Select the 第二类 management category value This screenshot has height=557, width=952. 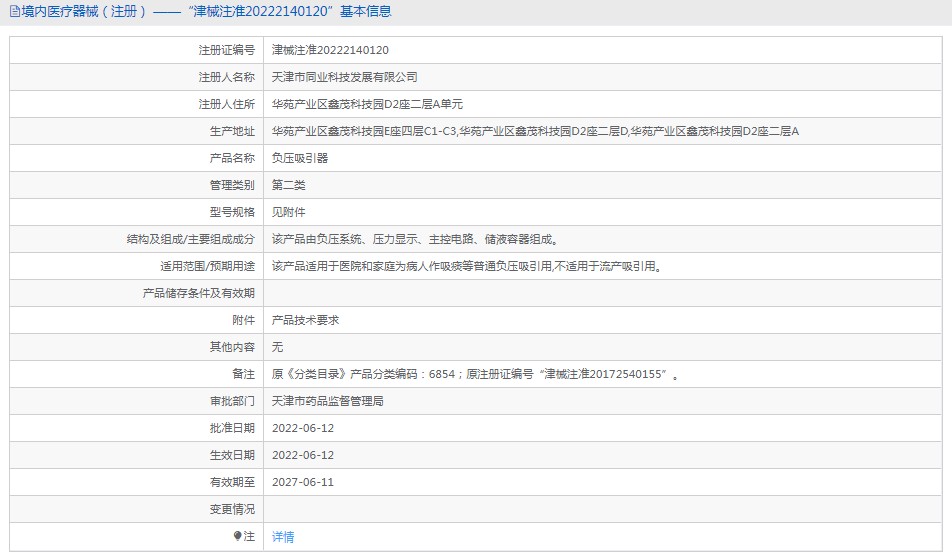[x=288, y=185]
